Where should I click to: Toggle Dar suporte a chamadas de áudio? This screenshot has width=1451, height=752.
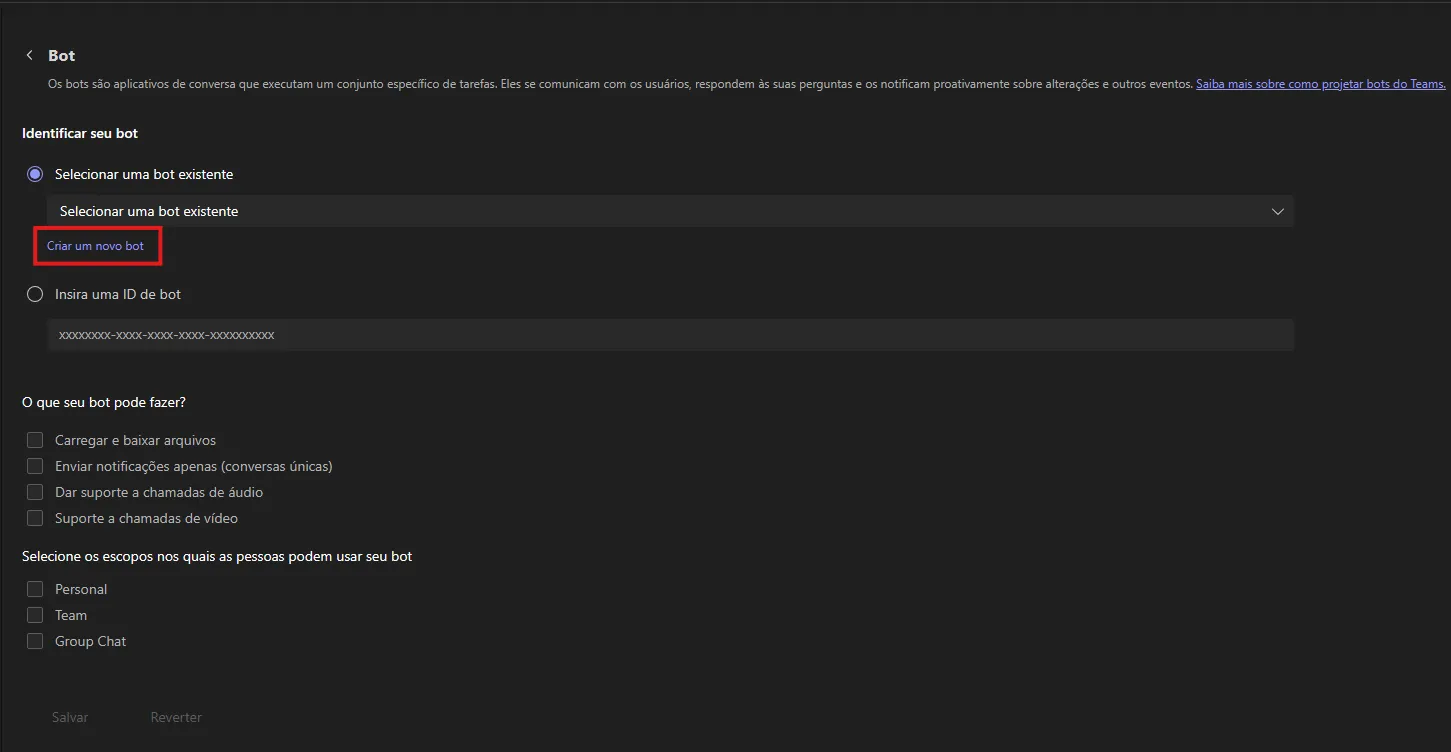[35, 492]
